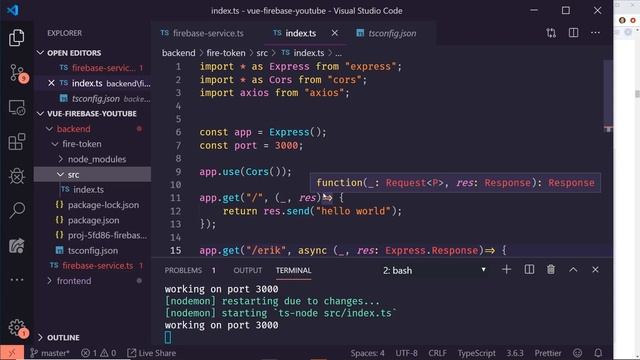The image size is (640, 360).
Task: Open the Output panel tab
Action: 247,270
